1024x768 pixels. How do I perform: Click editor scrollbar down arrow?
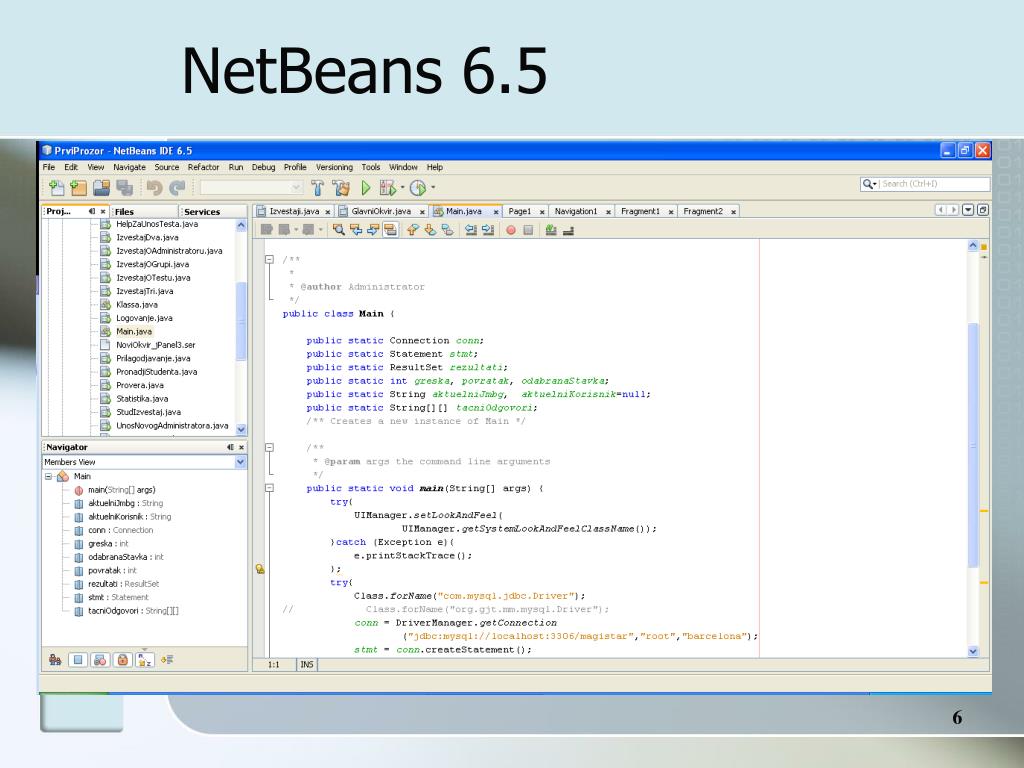[973, 651]
